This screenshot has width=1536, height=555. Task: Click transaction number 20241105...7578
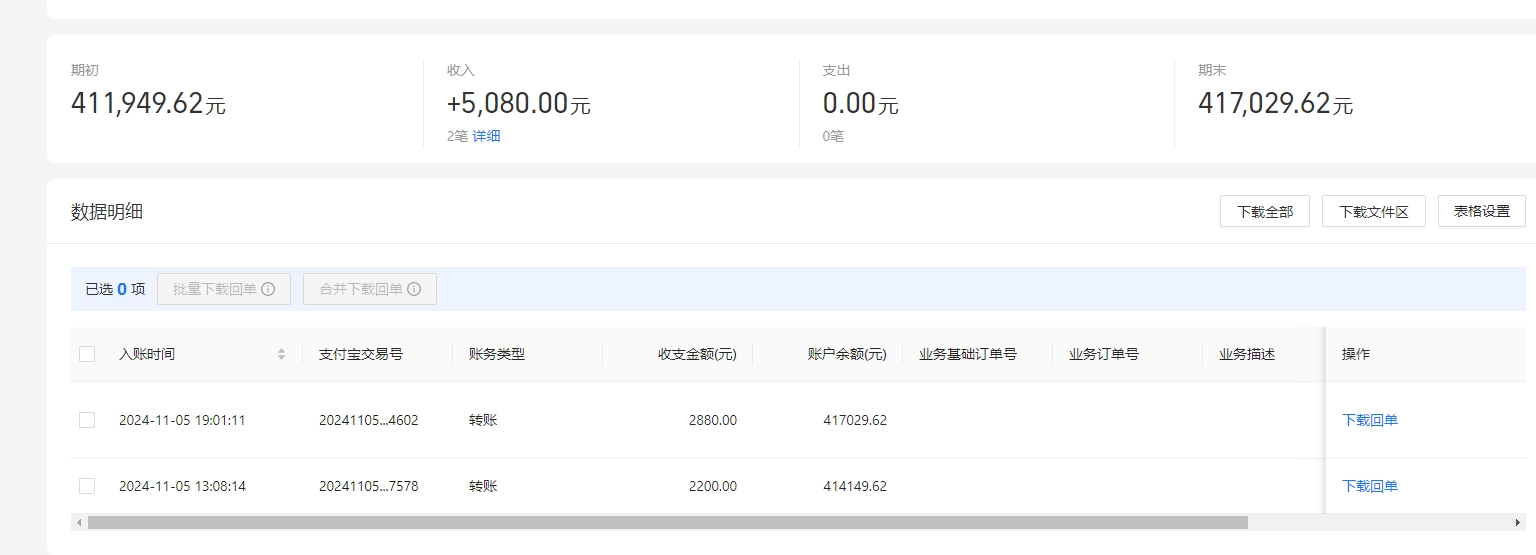368,486
